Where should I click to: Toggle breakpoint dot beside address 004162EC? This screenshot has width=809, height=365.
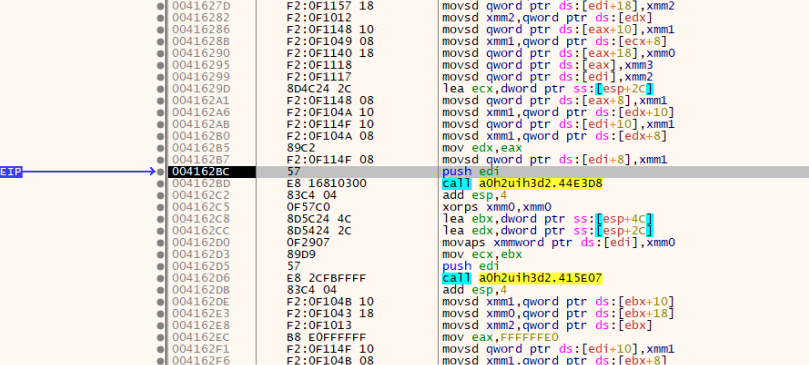pos(160,337)
